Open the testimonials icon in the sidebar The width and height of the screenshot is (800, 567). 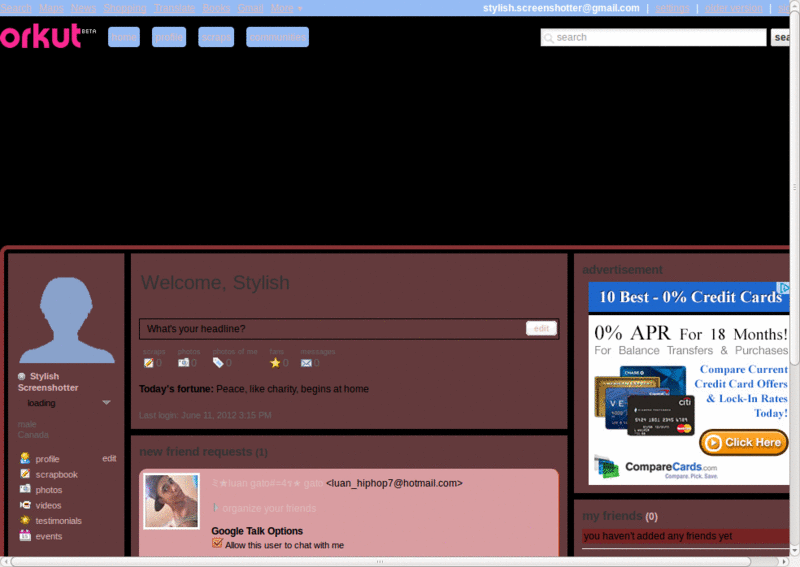pyautogui.click(x=25, y=520)
